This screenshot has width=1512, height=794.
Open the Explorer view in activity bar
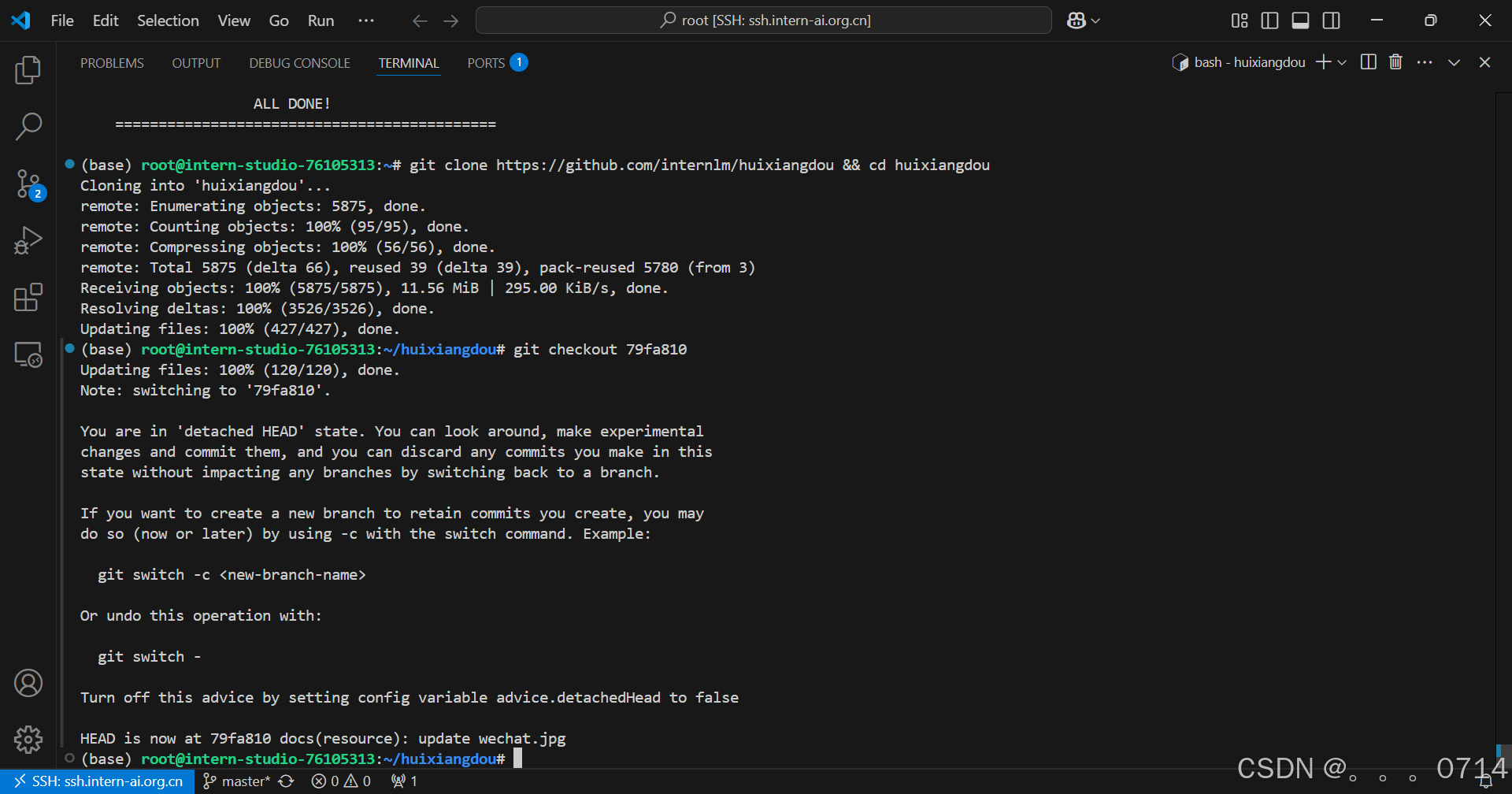[x=28, y=70]
